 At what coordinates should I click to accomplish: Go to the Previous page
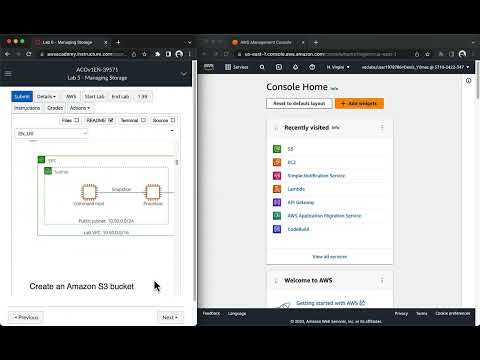pos(26,317)
